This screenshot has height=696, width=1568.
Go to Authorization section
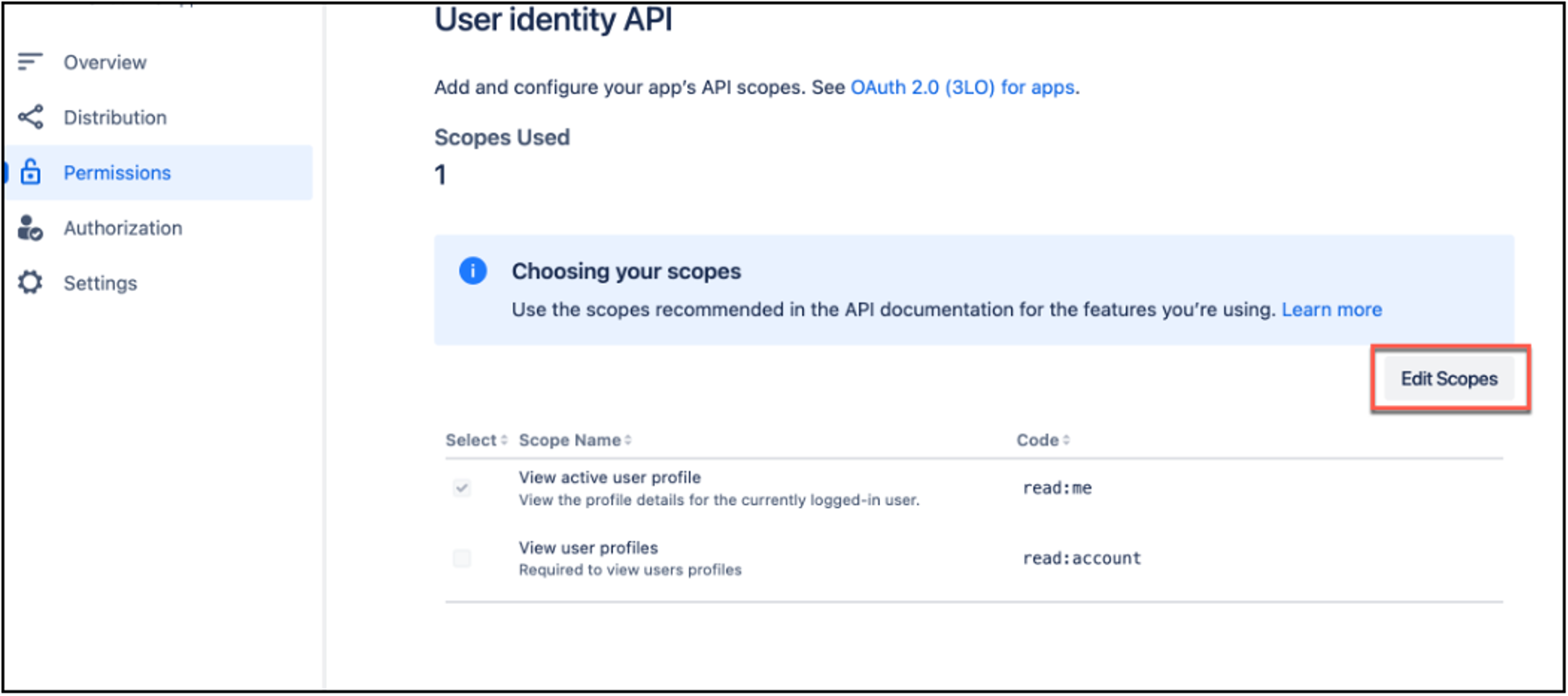[123, 228]
